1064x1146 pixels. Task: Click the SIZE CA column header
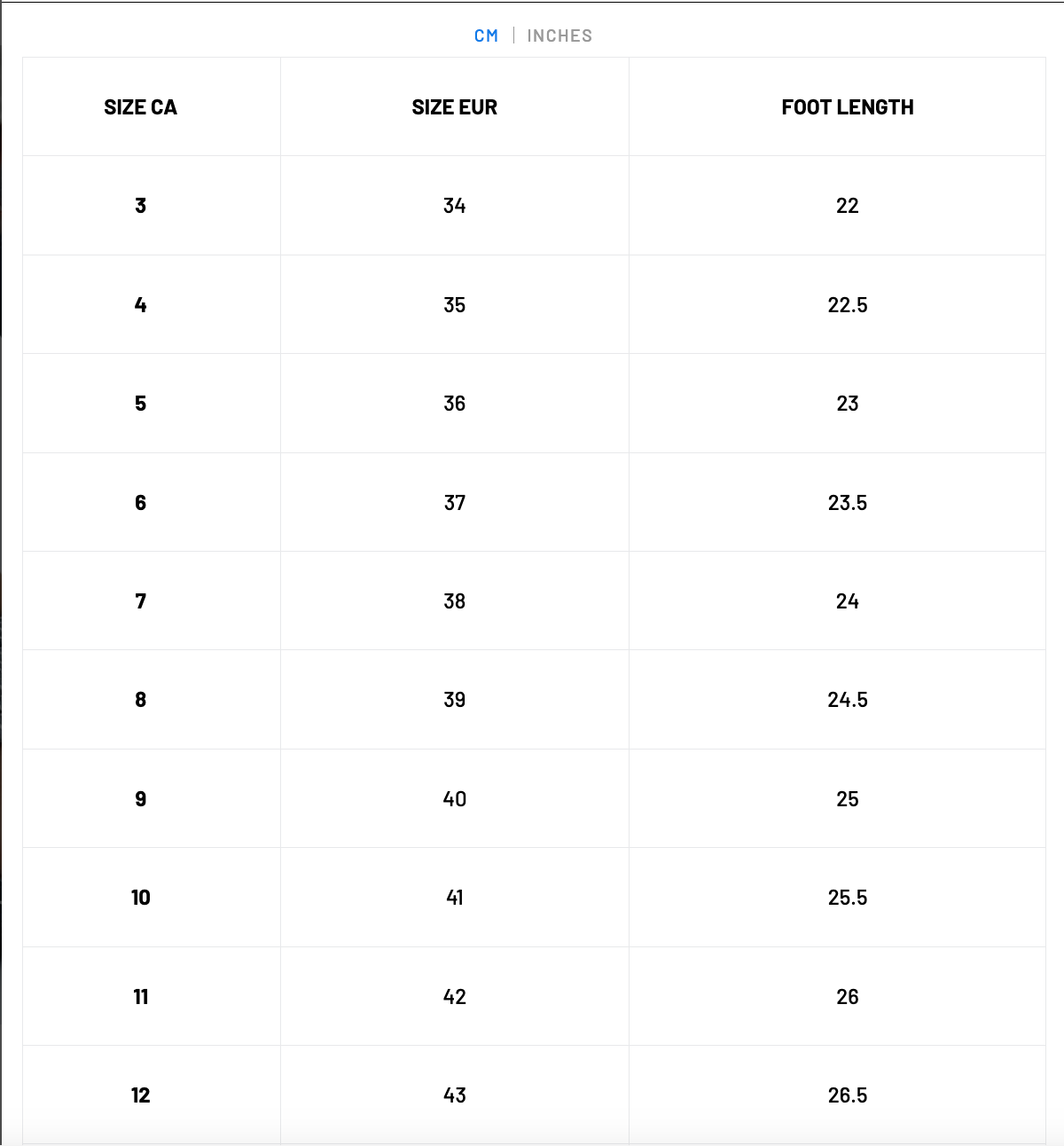coord(140,107)
